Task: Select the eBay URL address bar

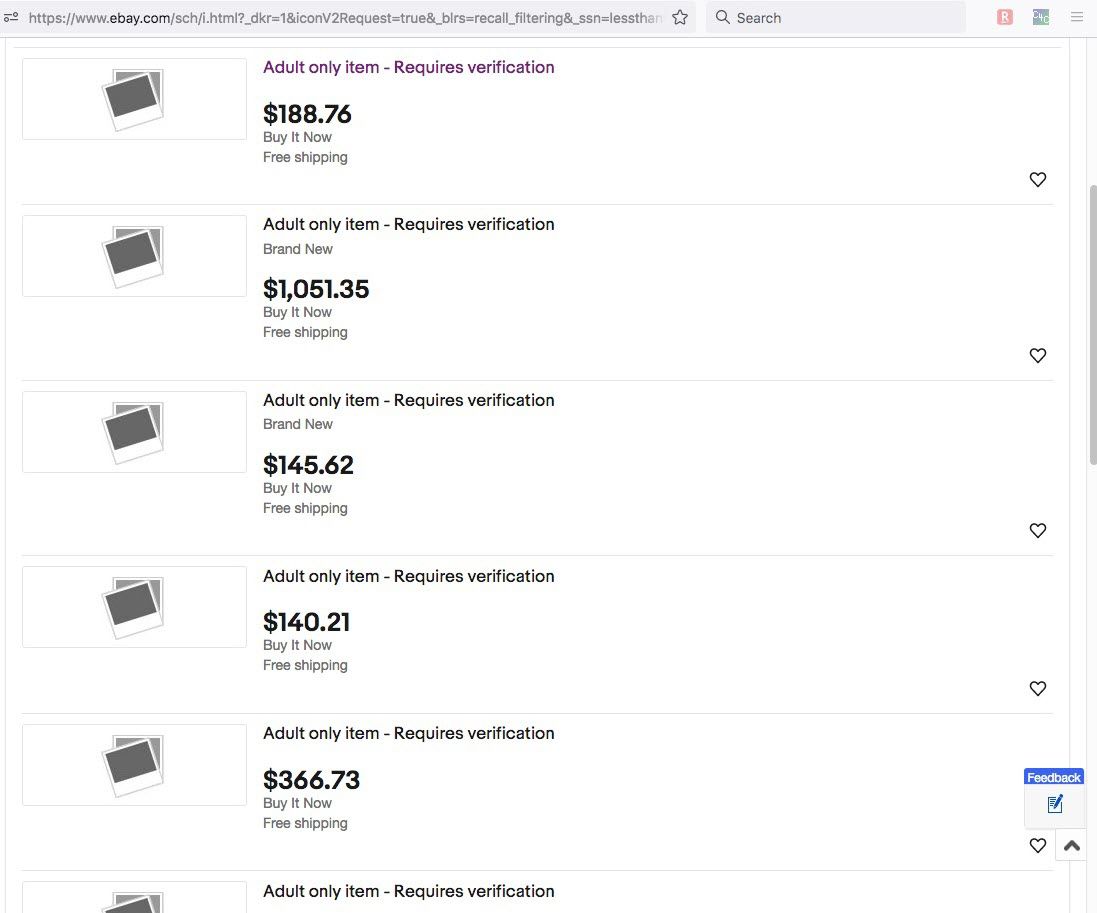Action: [x=345, y=17]
